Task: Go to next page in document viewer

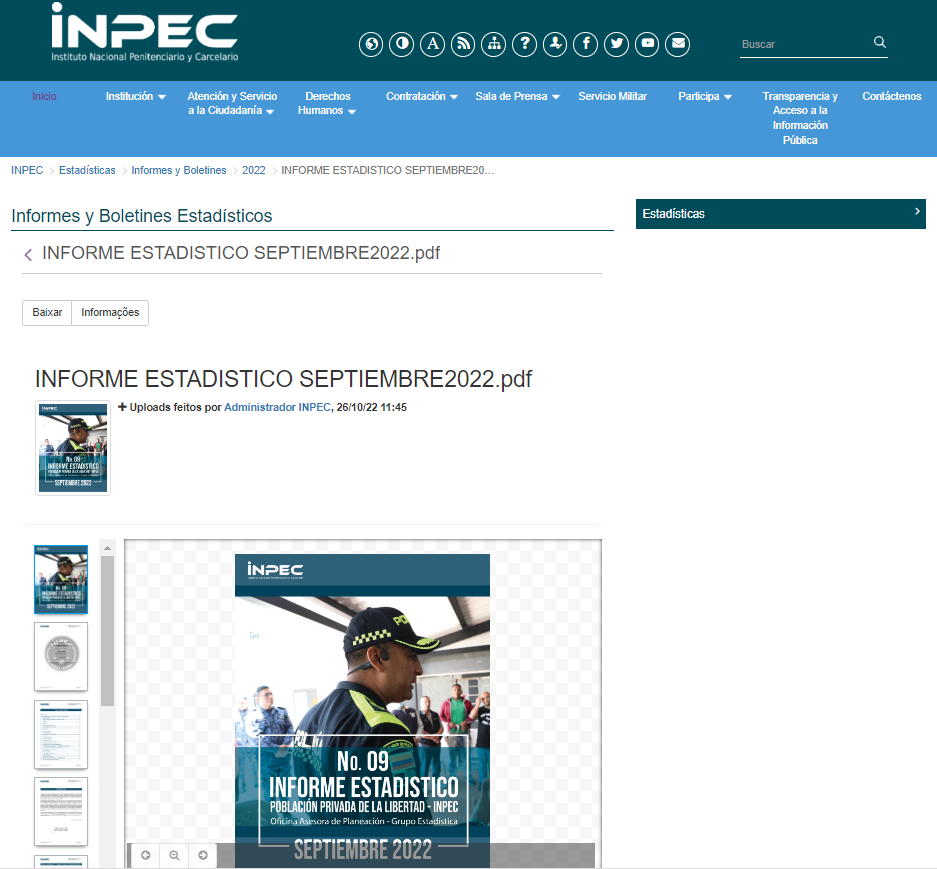Action: (203, 855)
